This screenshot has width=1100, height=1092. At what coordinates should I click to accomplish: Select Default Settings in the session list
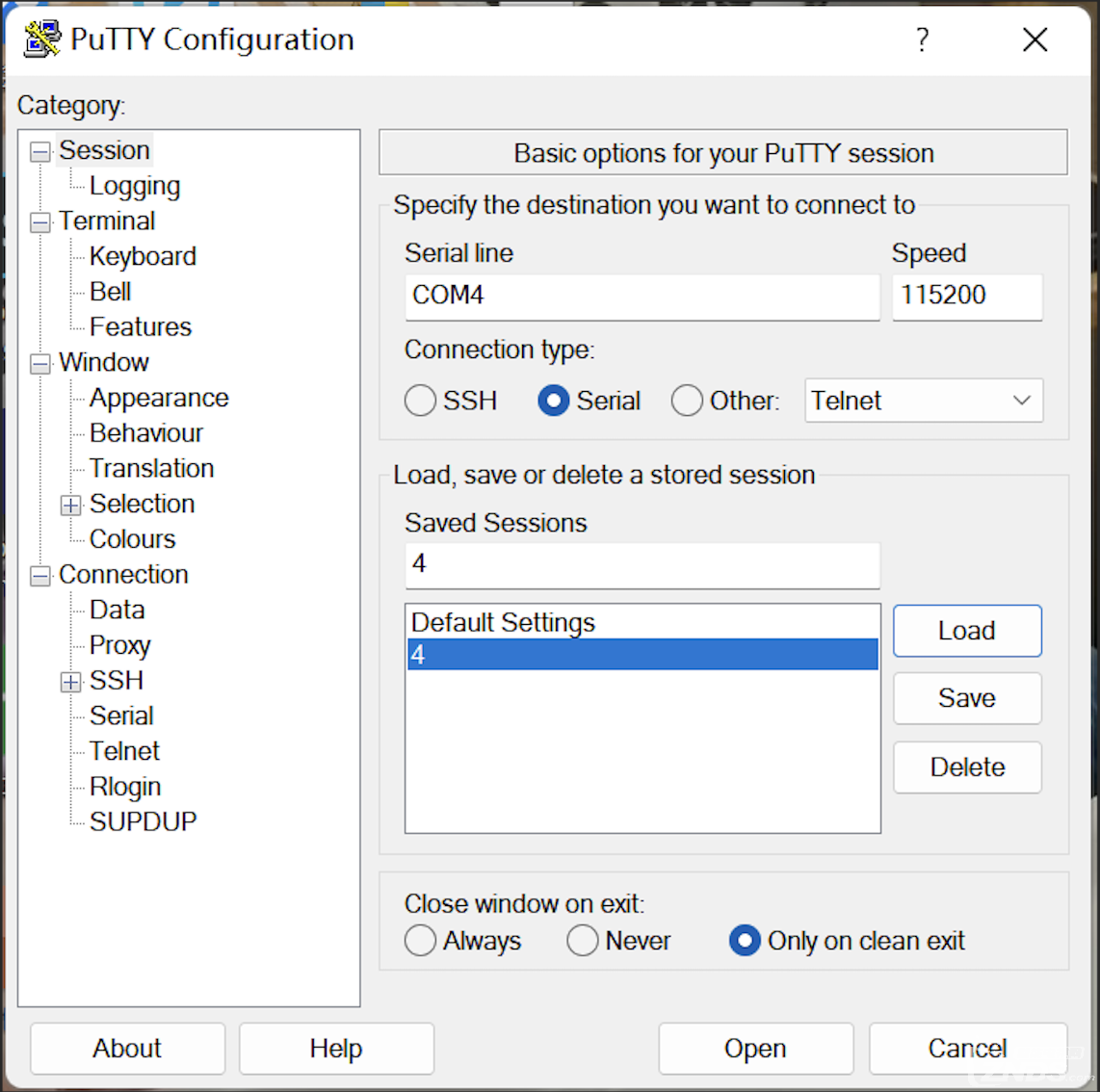pos(642,622)
